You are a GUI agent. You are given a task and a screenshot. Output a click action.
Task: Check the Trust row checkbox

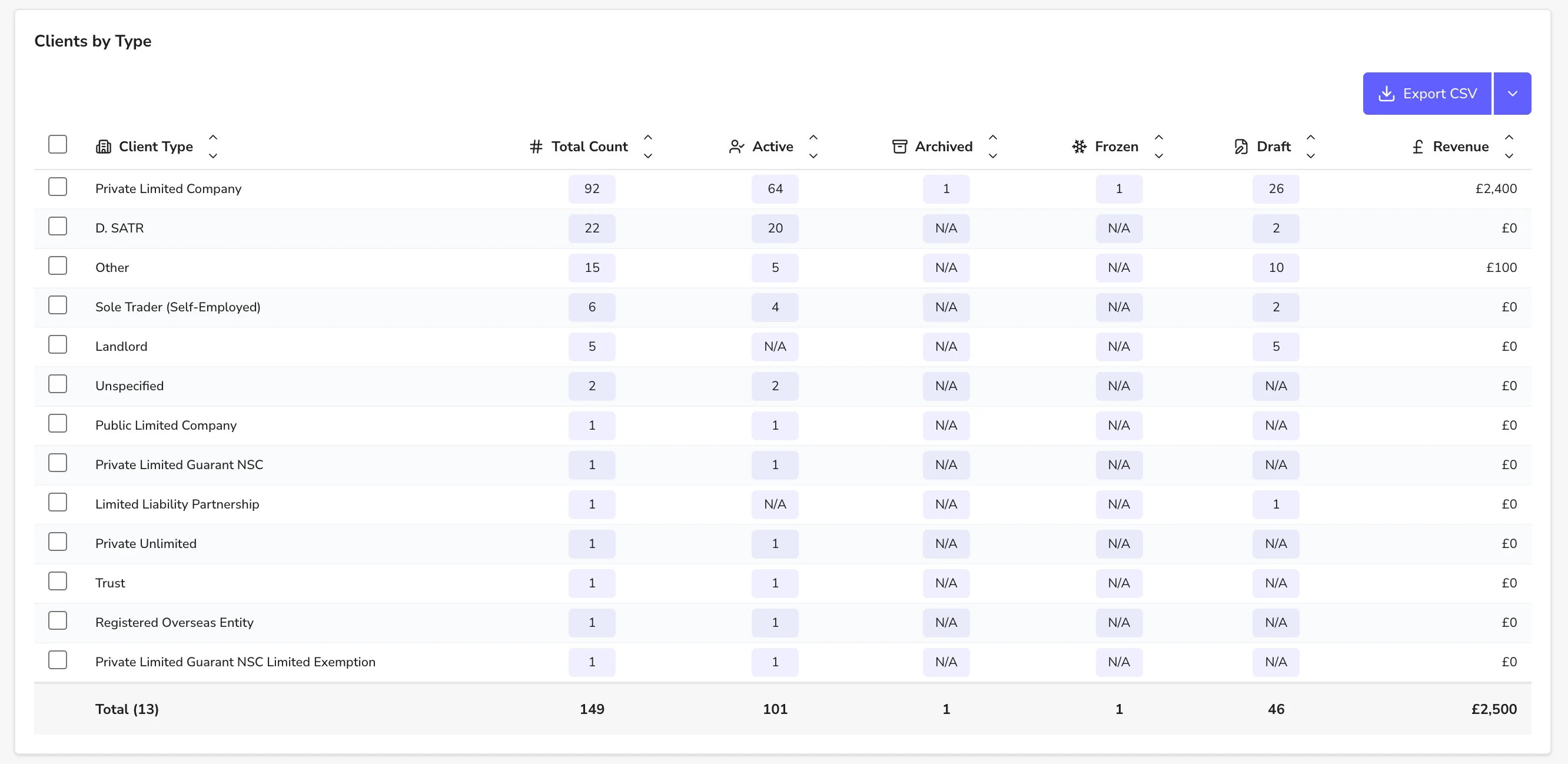pos(58,582)
